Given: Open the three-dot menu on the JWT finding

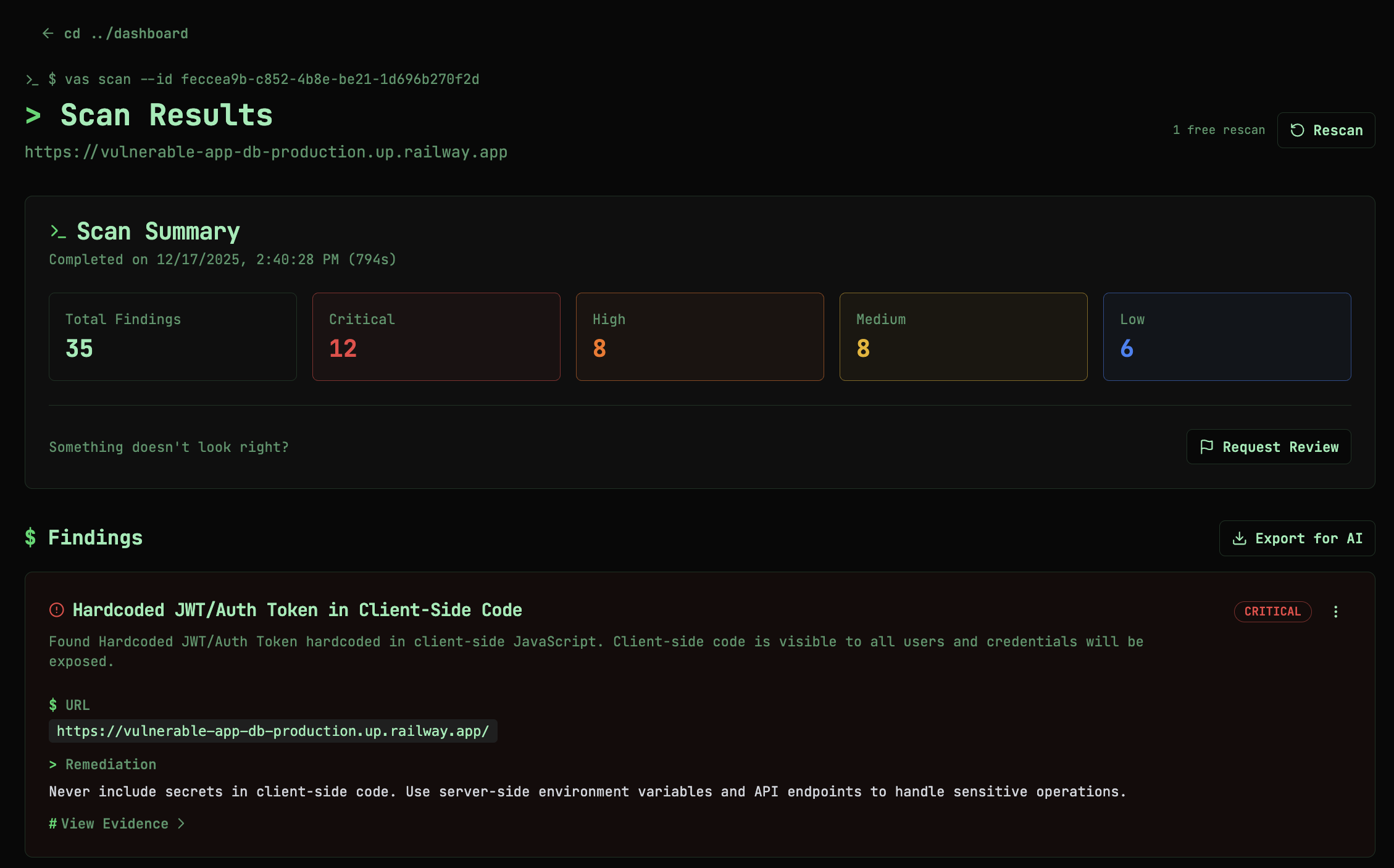Looking at the screenshot, I should point(1336,611).
